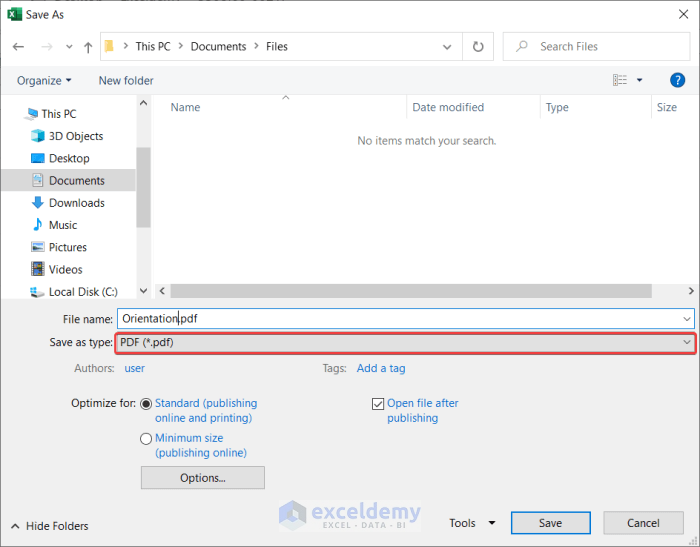Go up one folder level
This screenshot has width=700, height=547.
click(88, 47)
